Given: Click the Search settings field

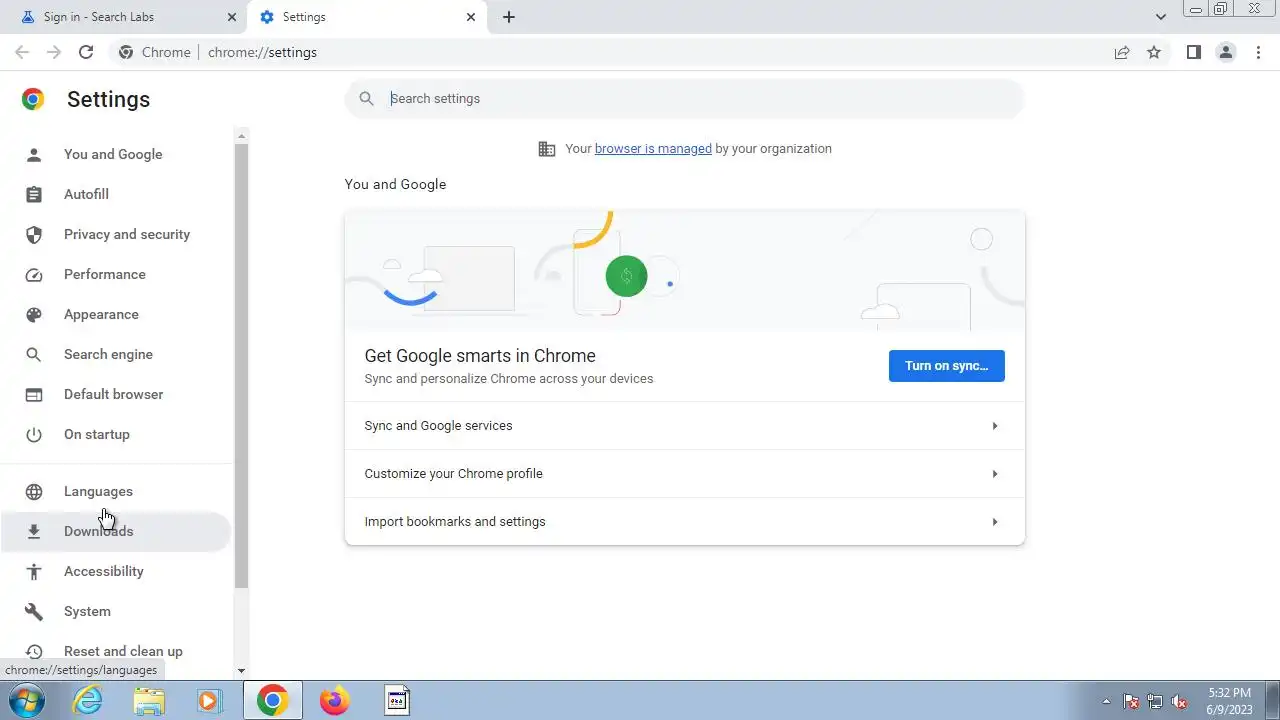Looking at the screenshot, I should pyautogui.click(x=685, y=98).
